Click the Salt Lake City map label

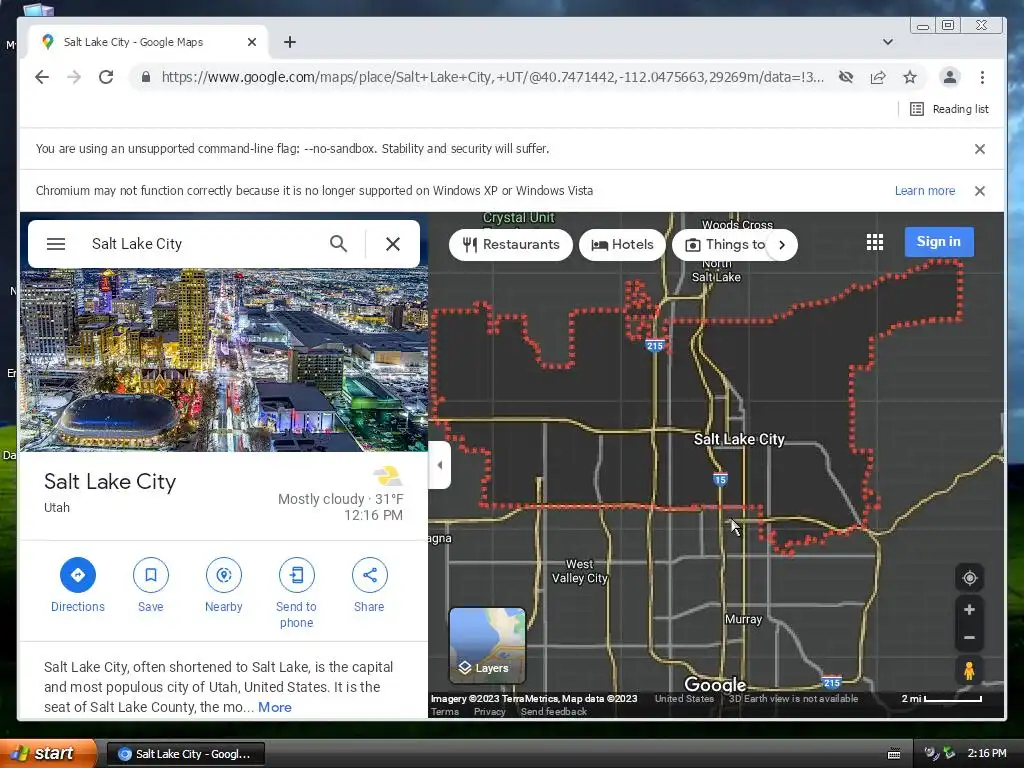(739, 440)
